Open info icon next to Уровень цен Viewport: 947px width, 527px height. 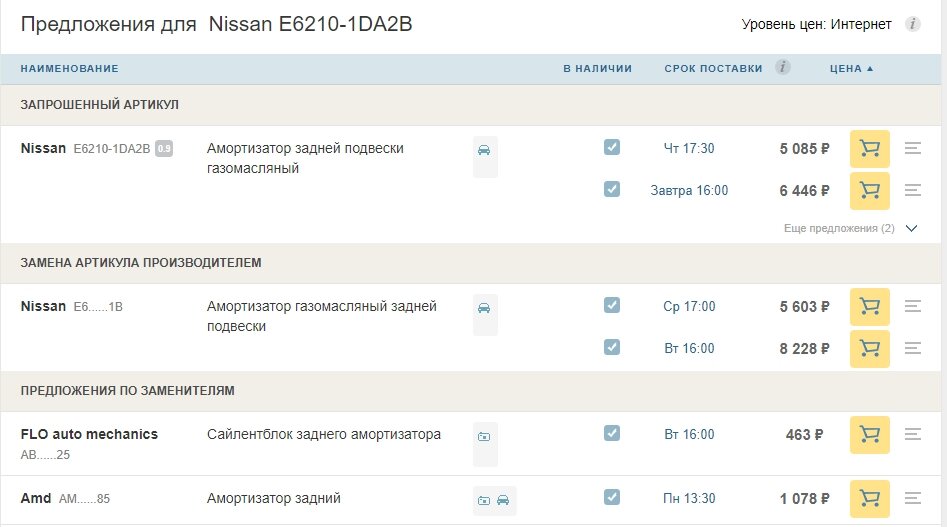[913, 24]
